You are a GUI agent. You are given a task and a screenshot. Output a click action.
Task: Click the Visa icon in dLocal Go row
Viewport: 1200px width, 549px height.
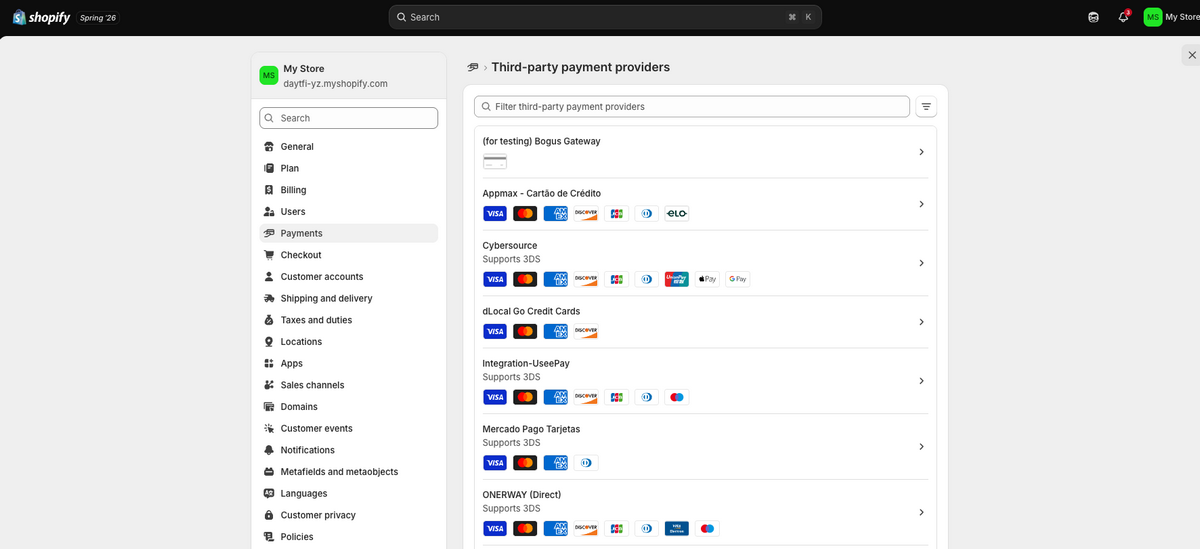pos(495,332)
